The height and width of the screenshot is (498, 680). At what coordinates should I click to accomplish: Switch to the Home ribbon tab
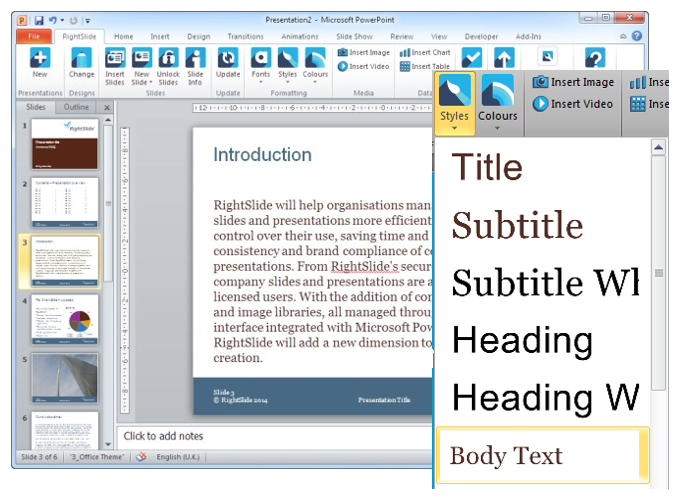tap(124, 36)
